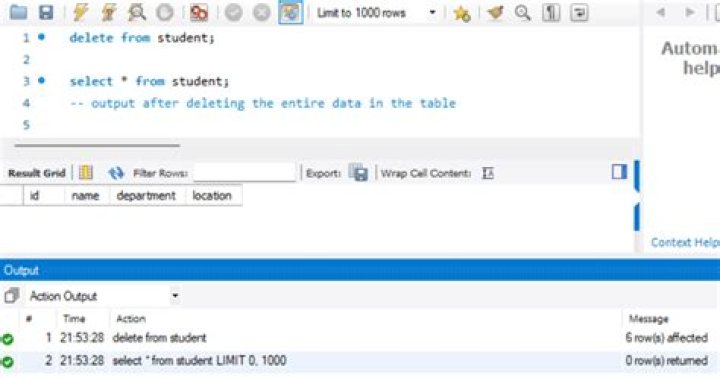Refresh results with the blue arrows icon

116,173
